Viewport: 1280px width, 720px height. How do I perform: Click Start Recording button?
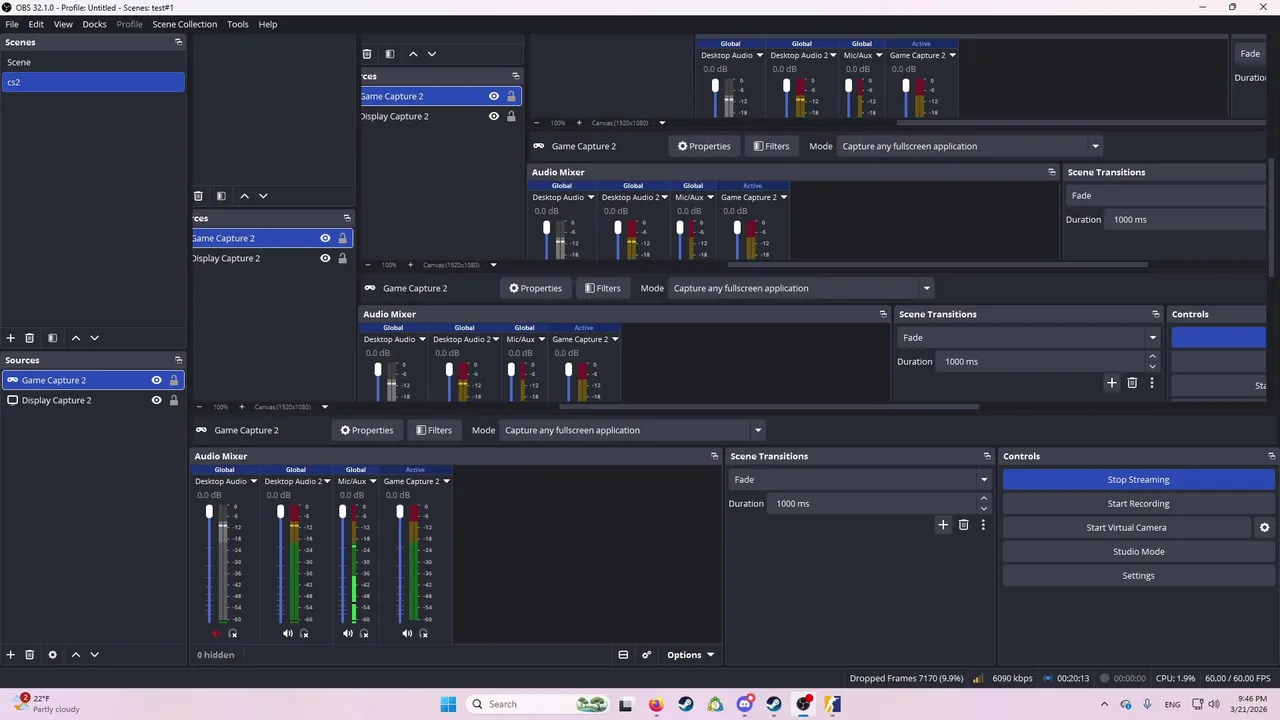(x=1138, y=504)
